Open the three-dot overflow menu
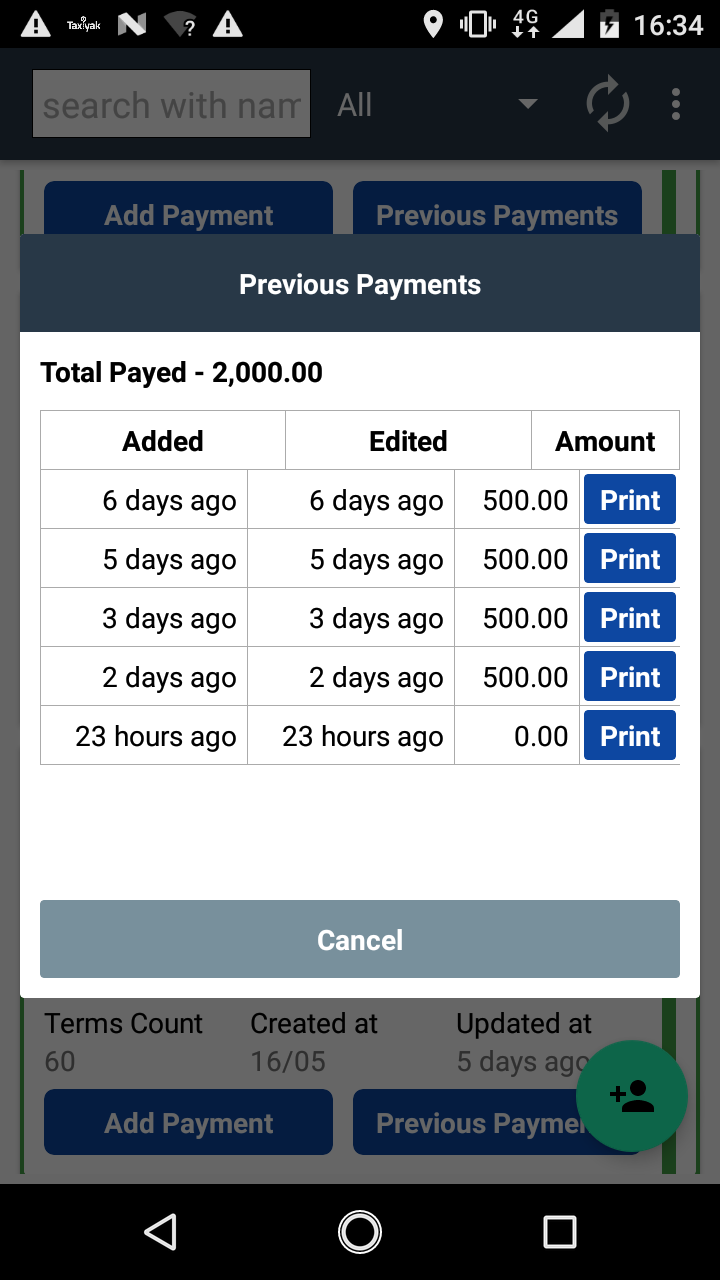The width and height of the screenshot is (720, 1280). click(676, 104)
